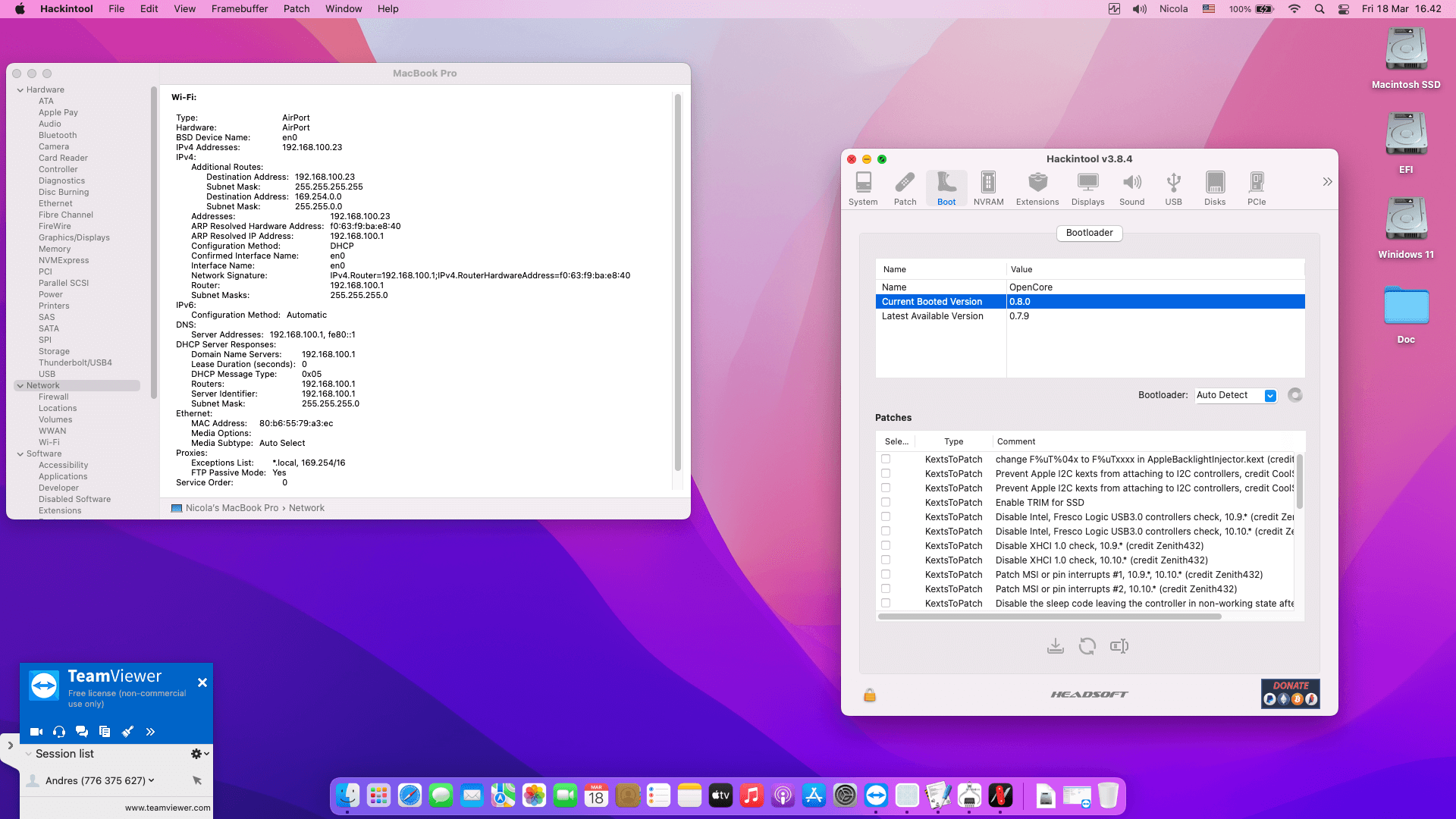
Task: Check the Enable TRIM for SSD patch
Action: coord(885,503)
